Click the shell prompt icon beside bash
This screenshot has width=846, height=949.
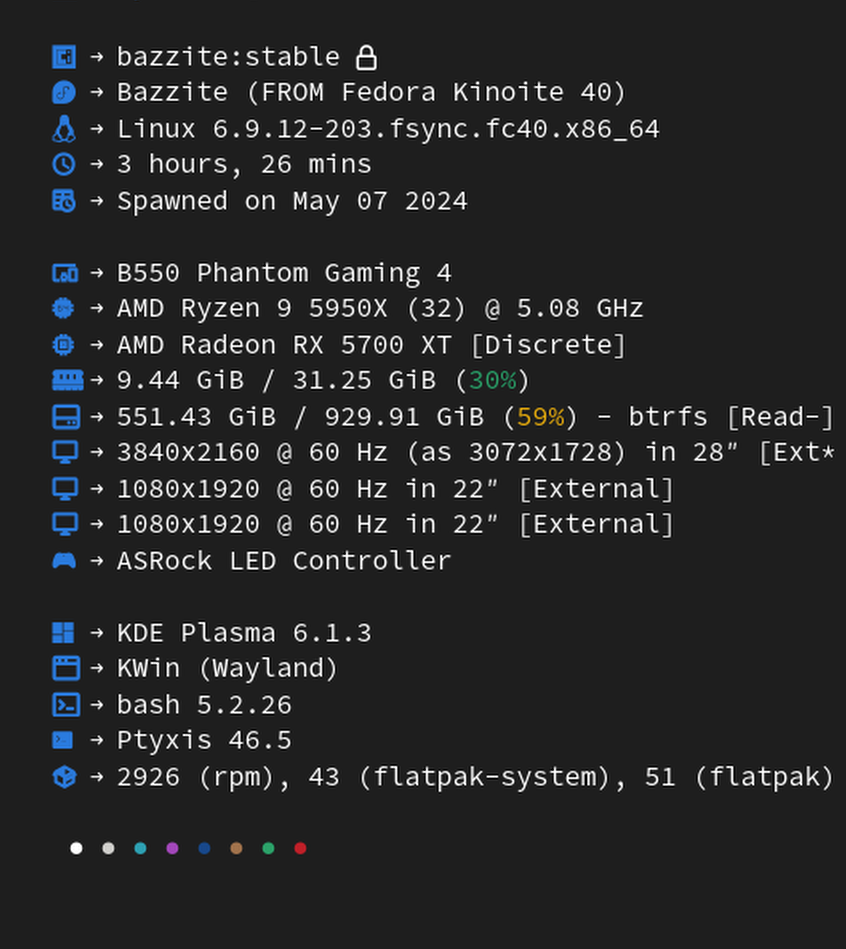(64, 705)
